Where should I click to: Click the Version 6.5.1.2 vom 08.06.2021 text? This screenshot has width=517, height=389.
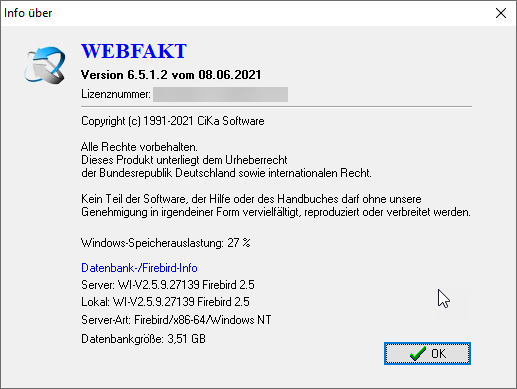[171, 75]
